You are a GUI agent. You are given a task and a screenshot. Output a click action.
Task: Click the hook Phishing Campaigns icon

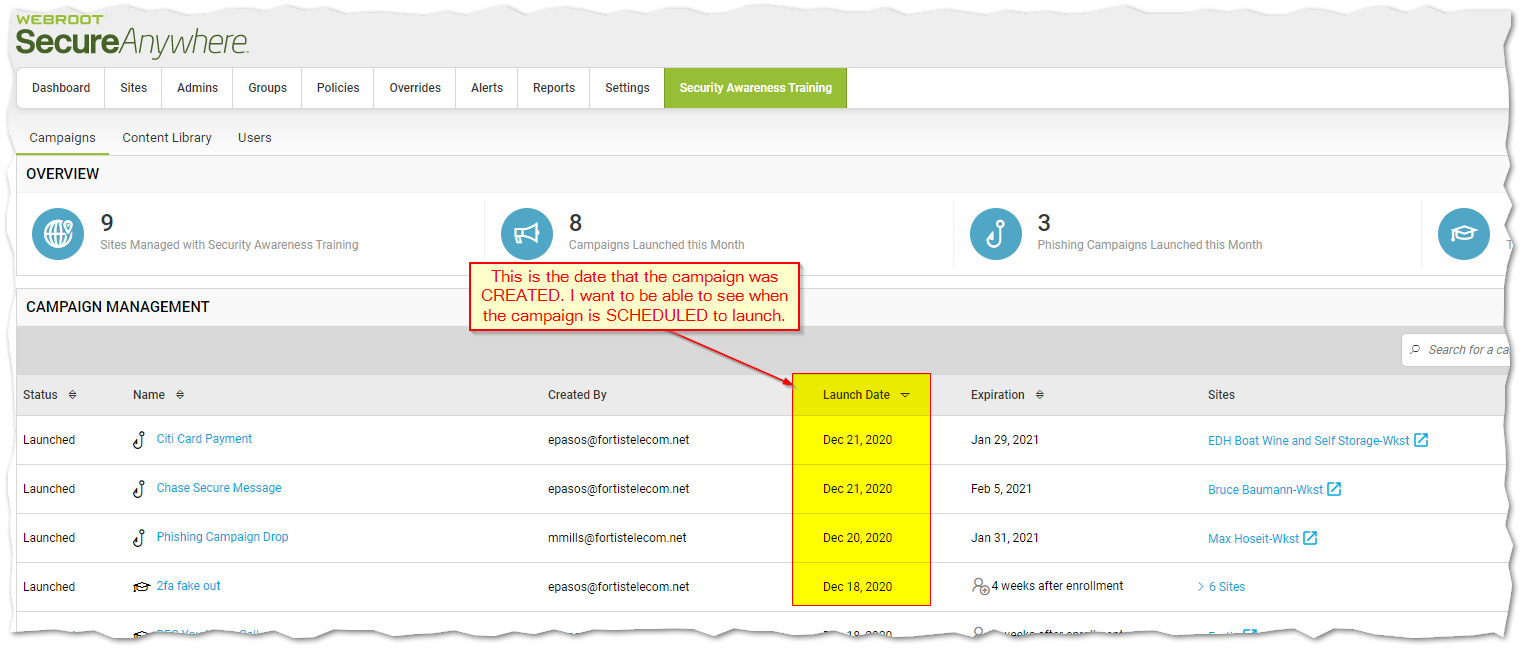995,234
